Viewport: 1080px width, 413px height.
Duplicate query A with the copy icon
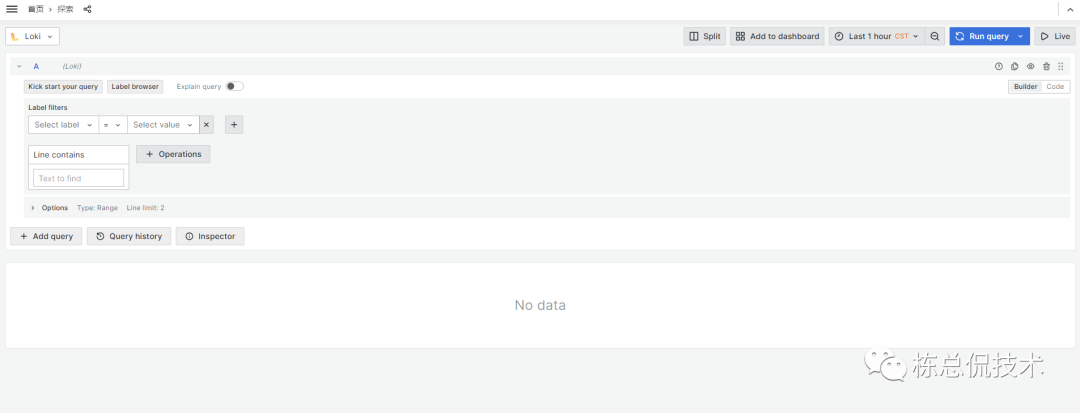(1014, 66)
